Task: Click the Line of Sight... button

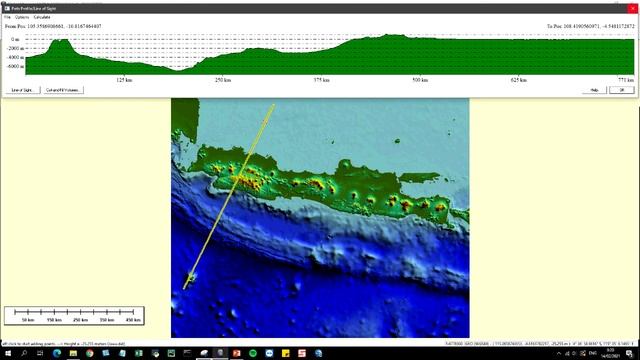Action: [x=23, y=90]
